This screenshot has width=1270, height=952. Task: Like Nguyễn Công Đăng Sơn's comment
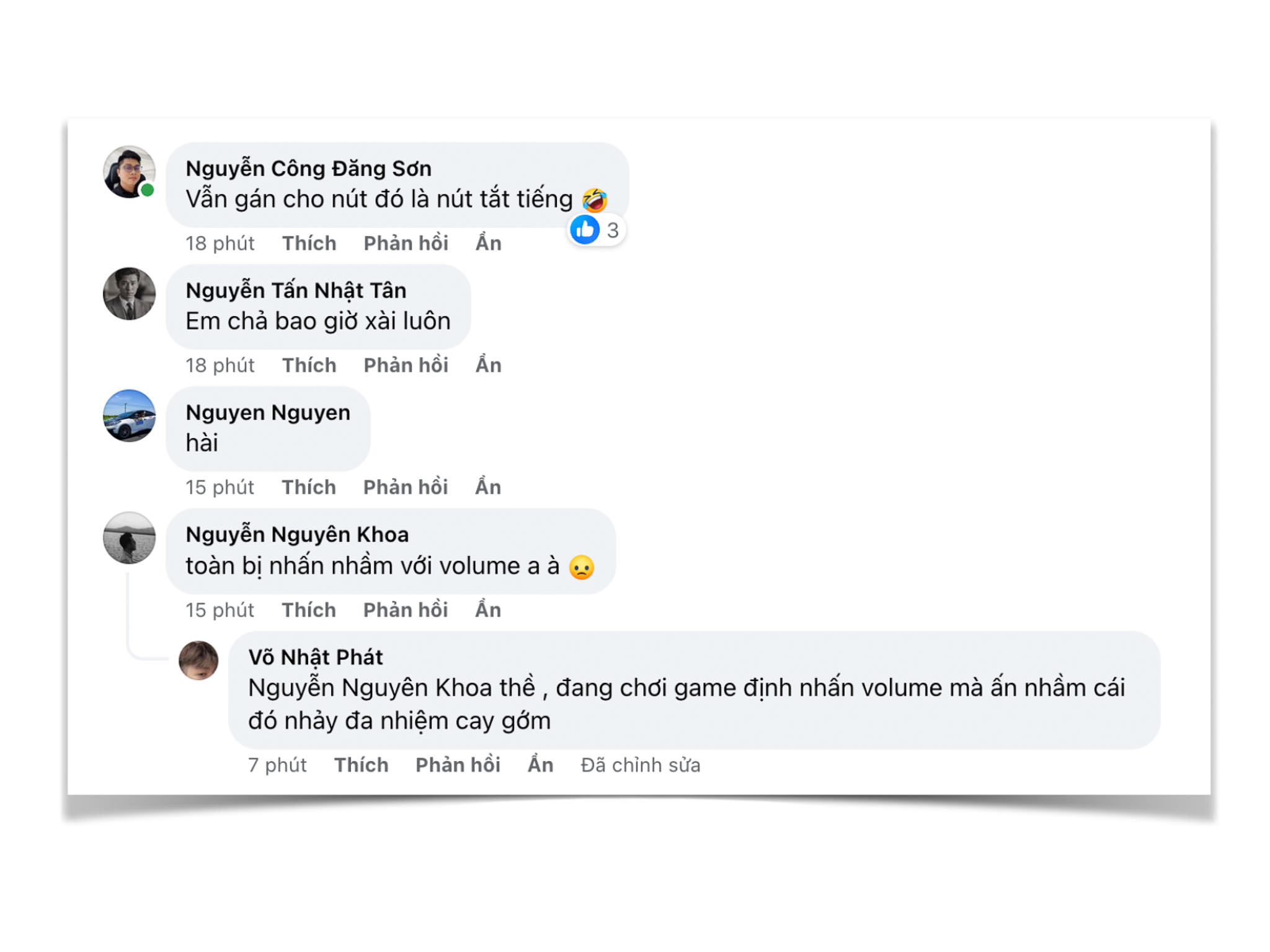(x=309, y=243)
